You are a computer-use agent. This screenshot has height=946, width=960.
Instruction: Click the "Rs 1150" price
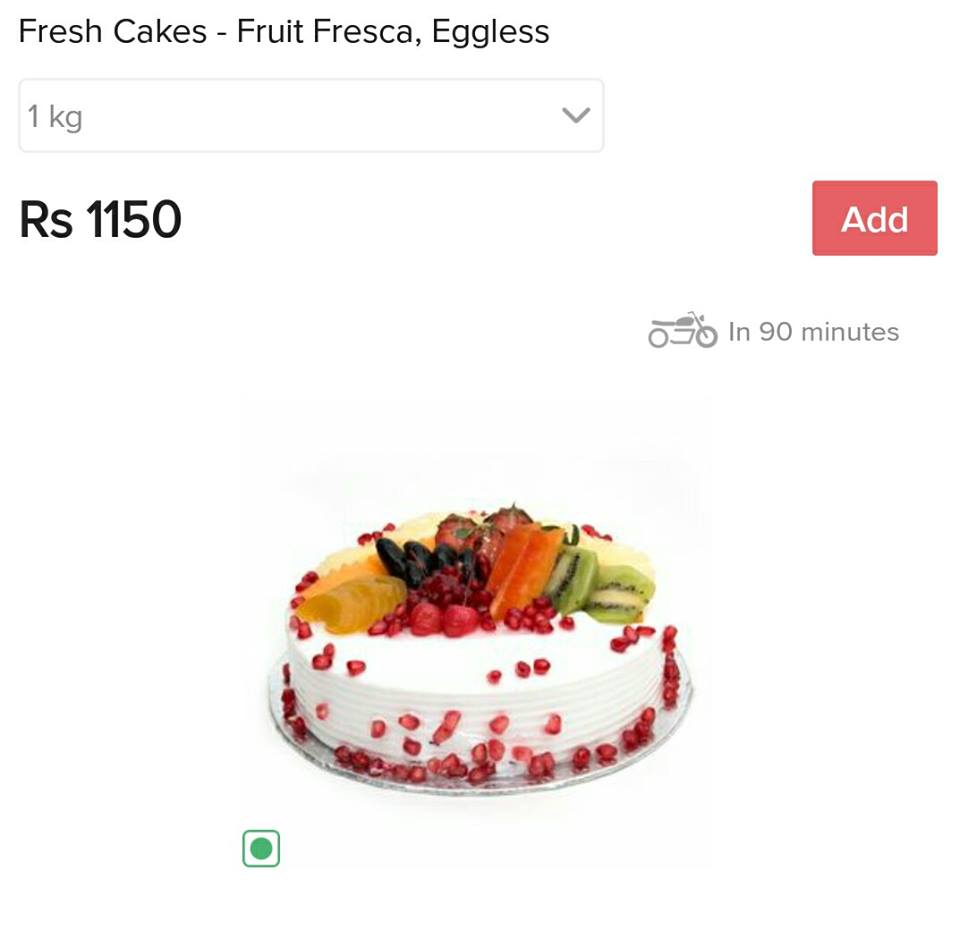(x=100, y=220)
